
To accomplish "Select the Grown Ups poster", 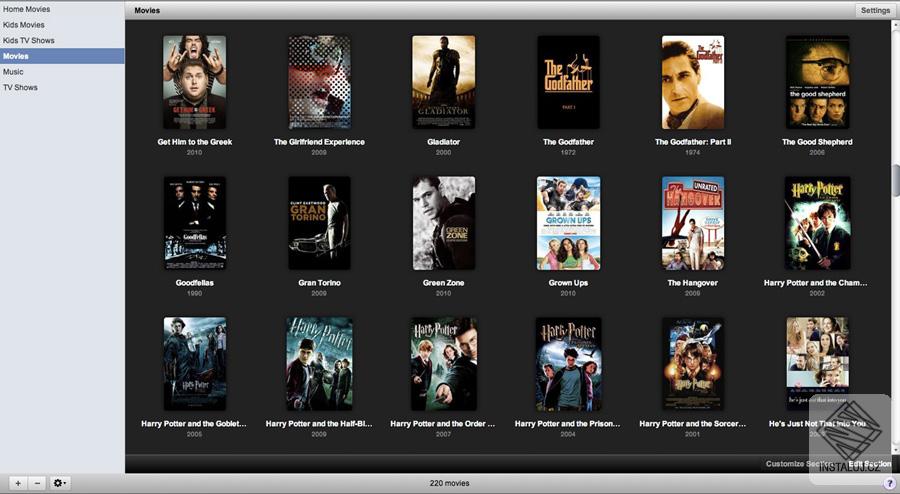I will click(568, 223).
